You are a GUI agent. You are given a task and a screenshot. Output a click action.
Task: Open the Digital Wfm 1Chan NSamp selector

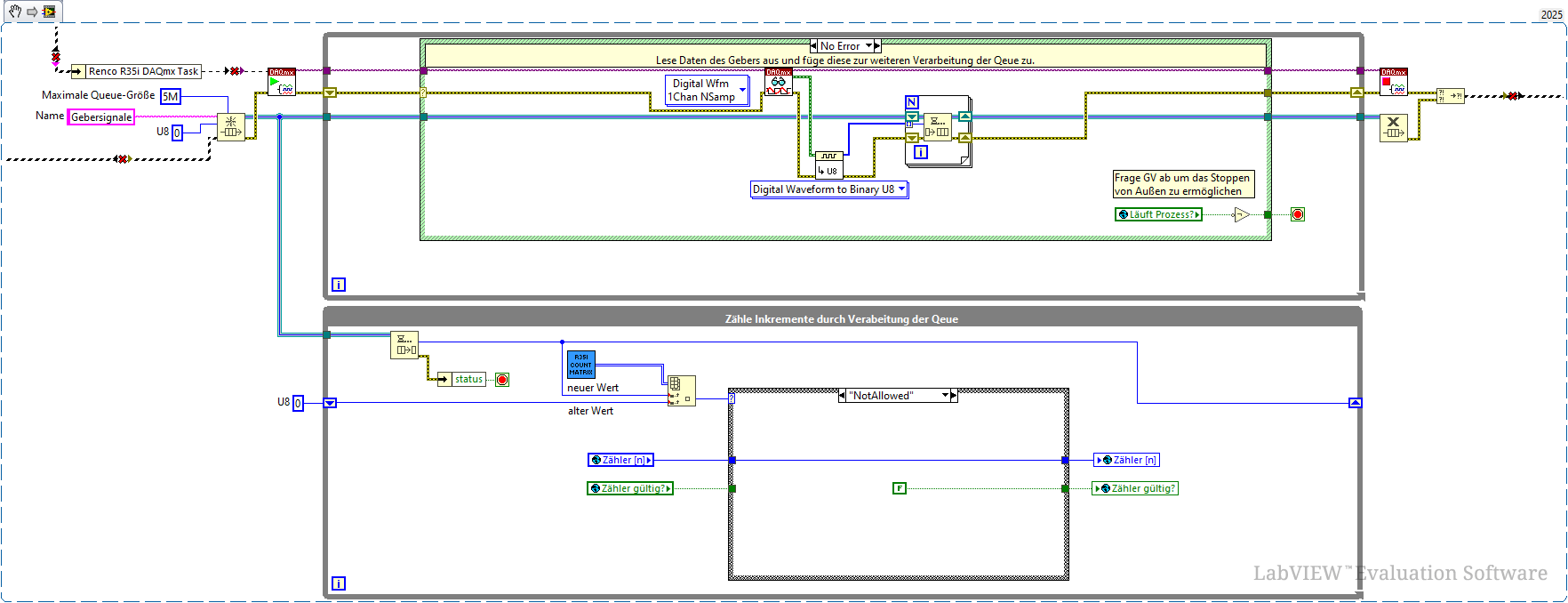point(708,90)
